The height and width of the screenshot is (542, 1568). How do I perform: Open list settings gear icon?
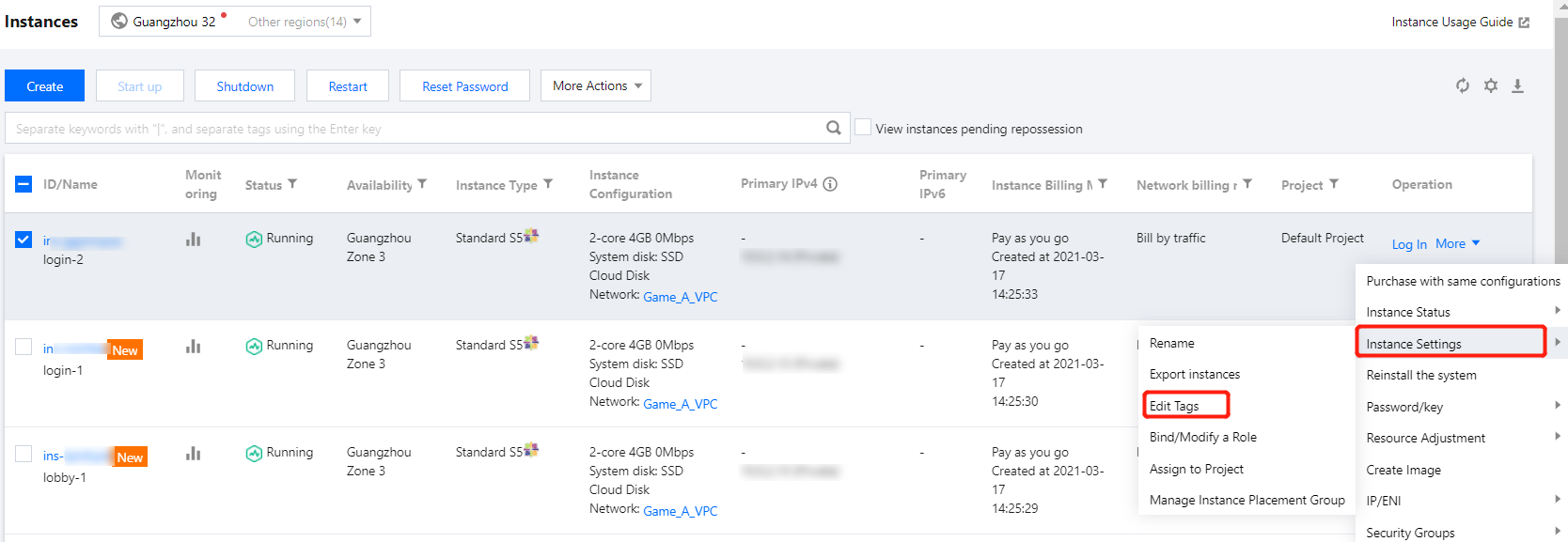click(x=1491, y=85)
